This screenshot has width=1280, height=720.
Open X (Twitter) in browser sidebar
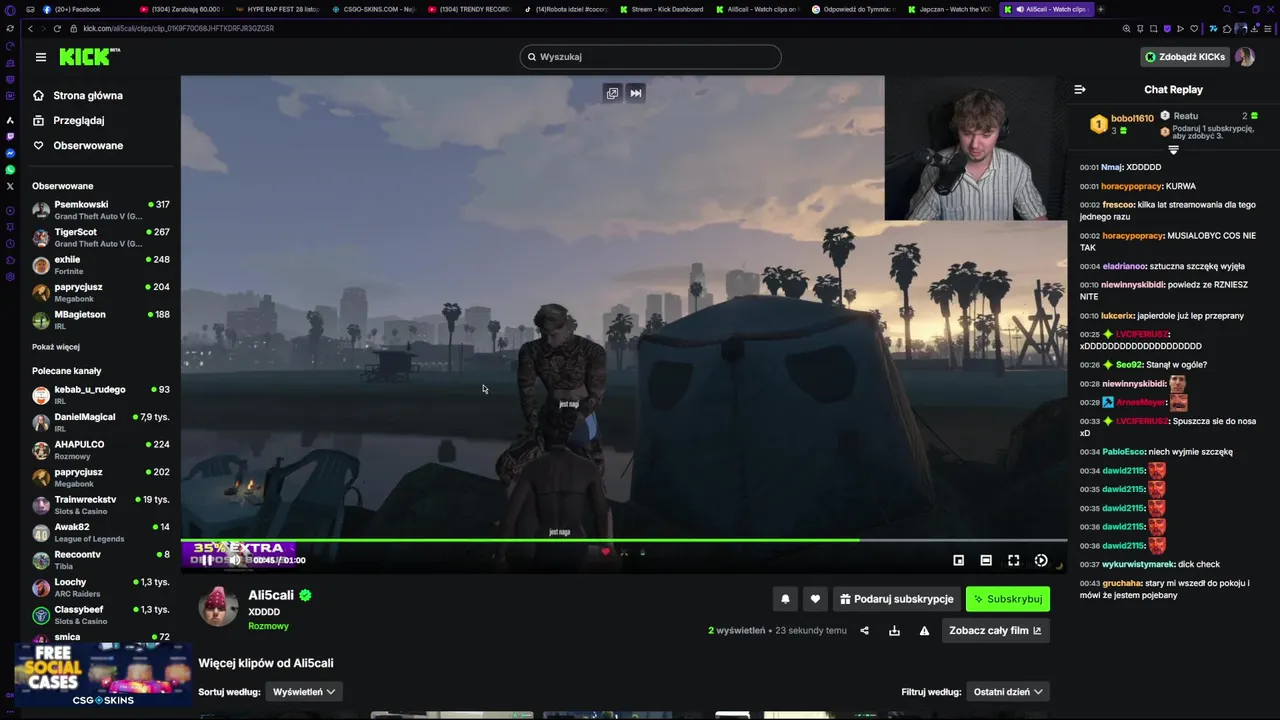point(10,186)
